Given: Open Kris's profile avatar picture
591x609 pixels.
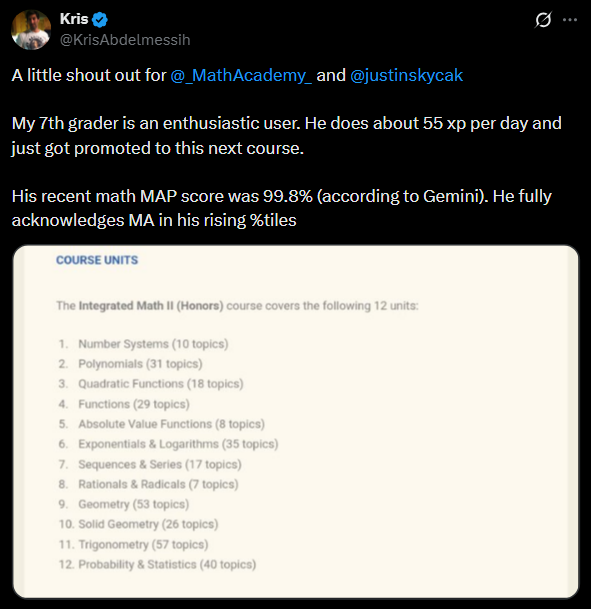Looking at the screenshot, I should pyautogui.click(x=31, y=30).
